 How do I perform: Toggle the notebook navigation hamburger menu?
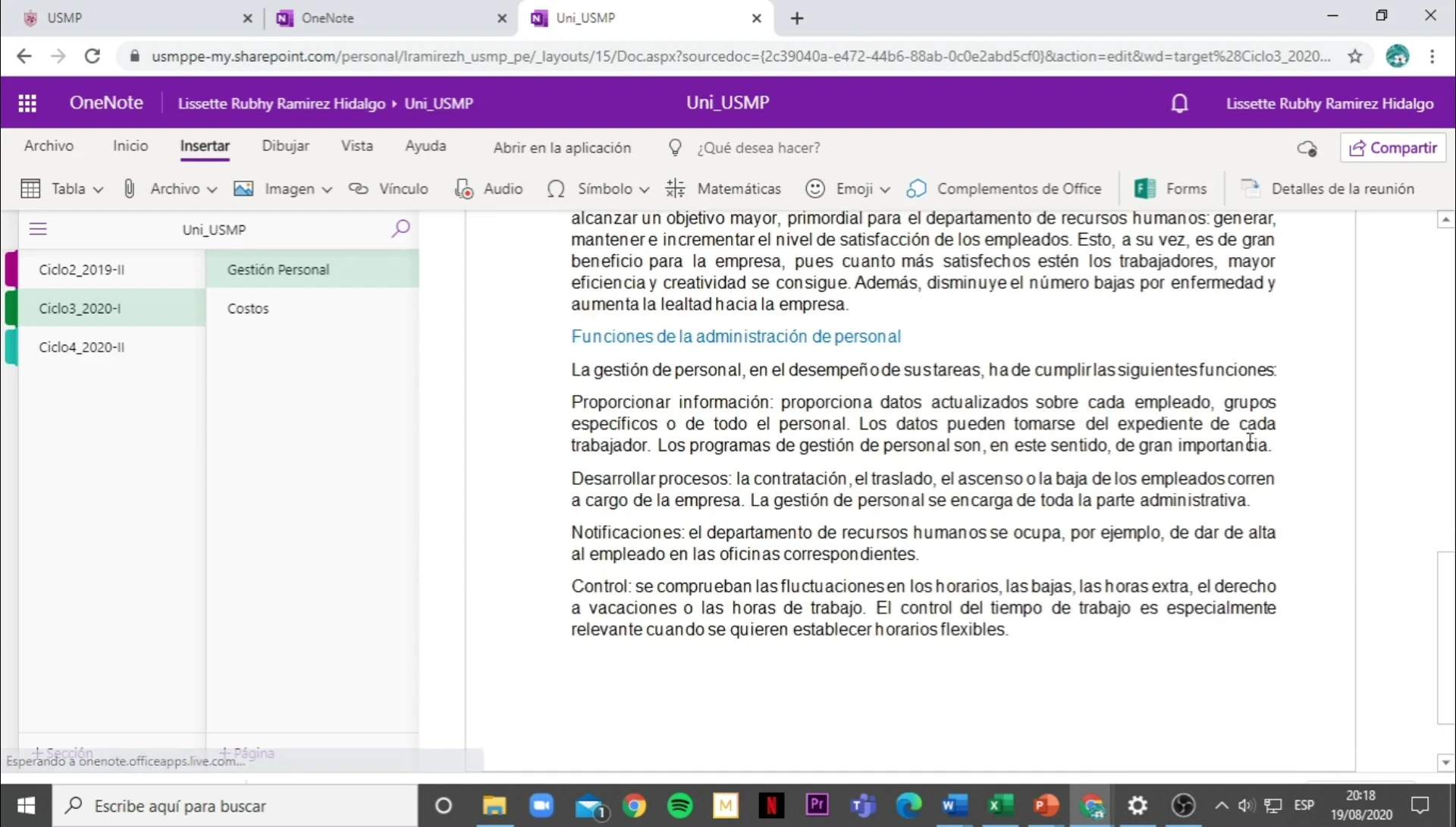[x=38, y=229]
